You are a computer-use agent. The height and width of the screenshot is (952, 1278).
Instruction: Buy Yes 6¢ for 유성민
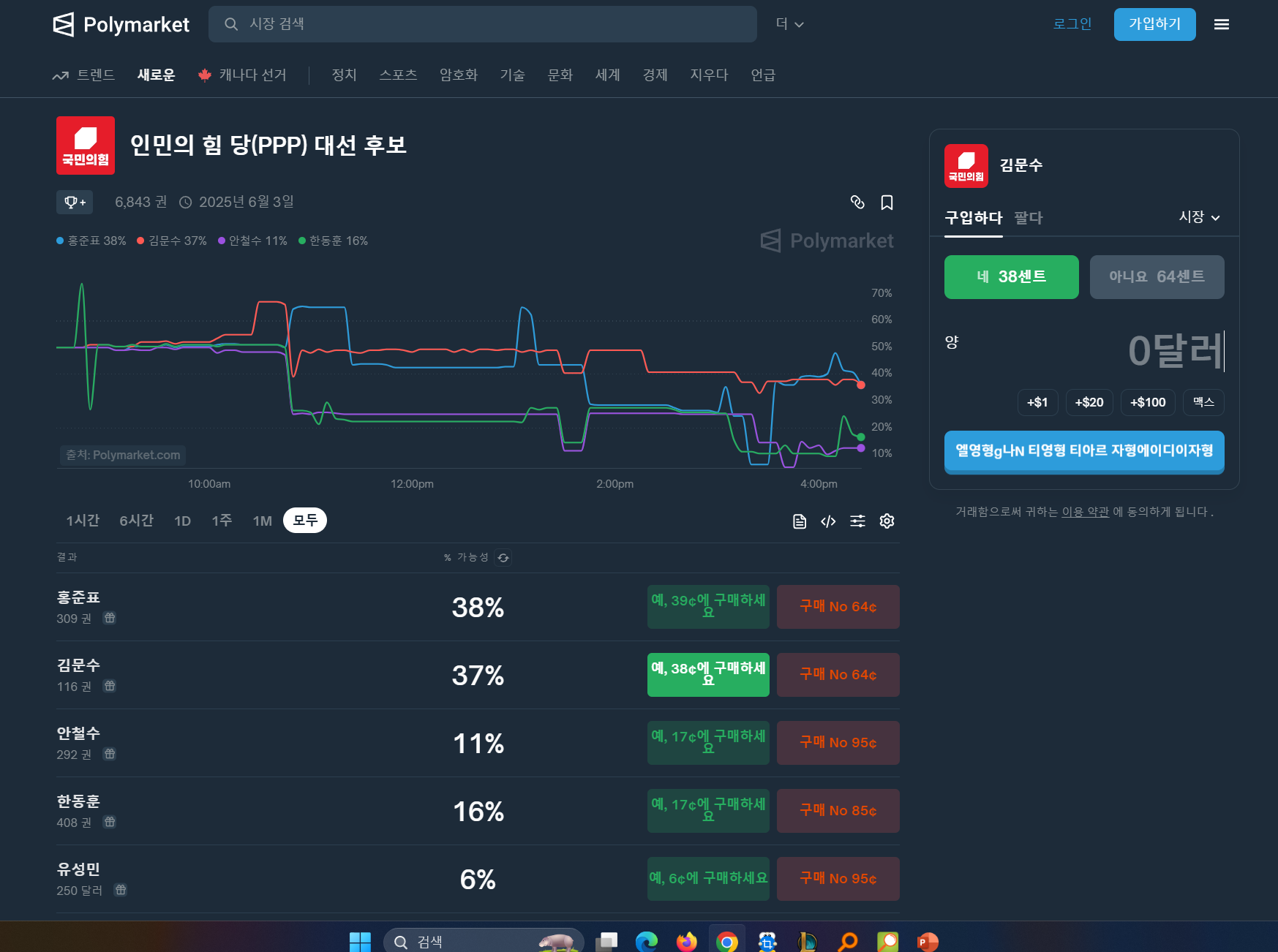coord(708,879)
